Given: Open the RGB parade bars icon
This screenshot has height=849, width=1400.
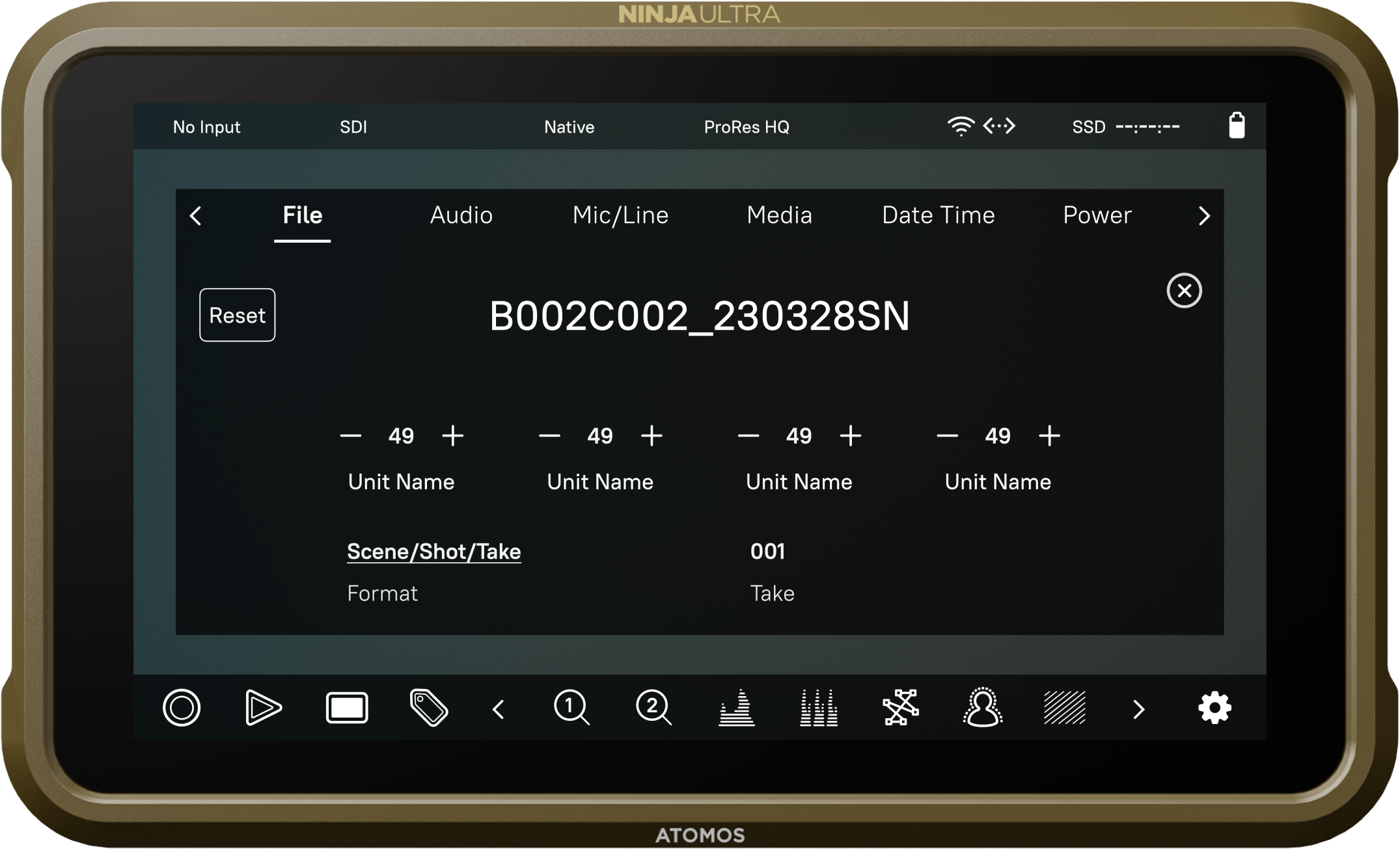Looking at the screenshot, I should [818, 708].
